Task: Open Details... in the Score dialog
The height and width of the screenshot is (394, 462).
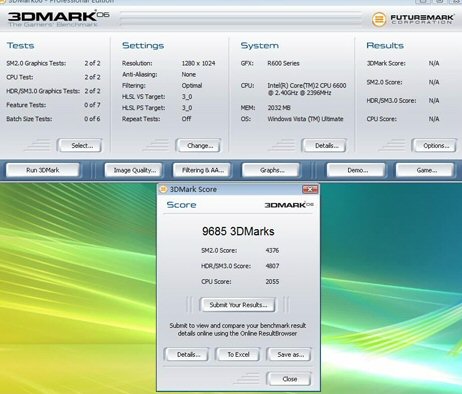Action: [187, 355]
